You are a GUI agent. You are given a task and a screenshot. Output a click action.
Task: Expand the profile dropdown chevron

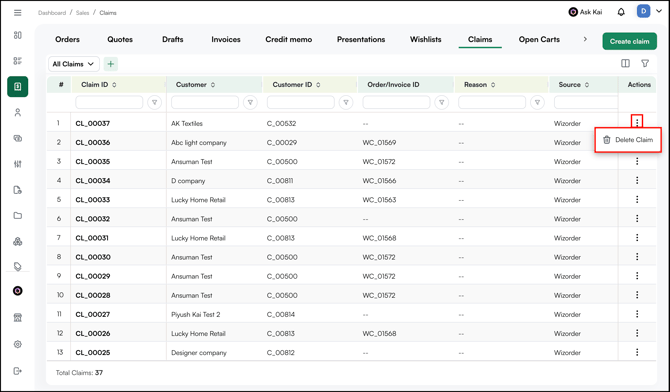659,12
